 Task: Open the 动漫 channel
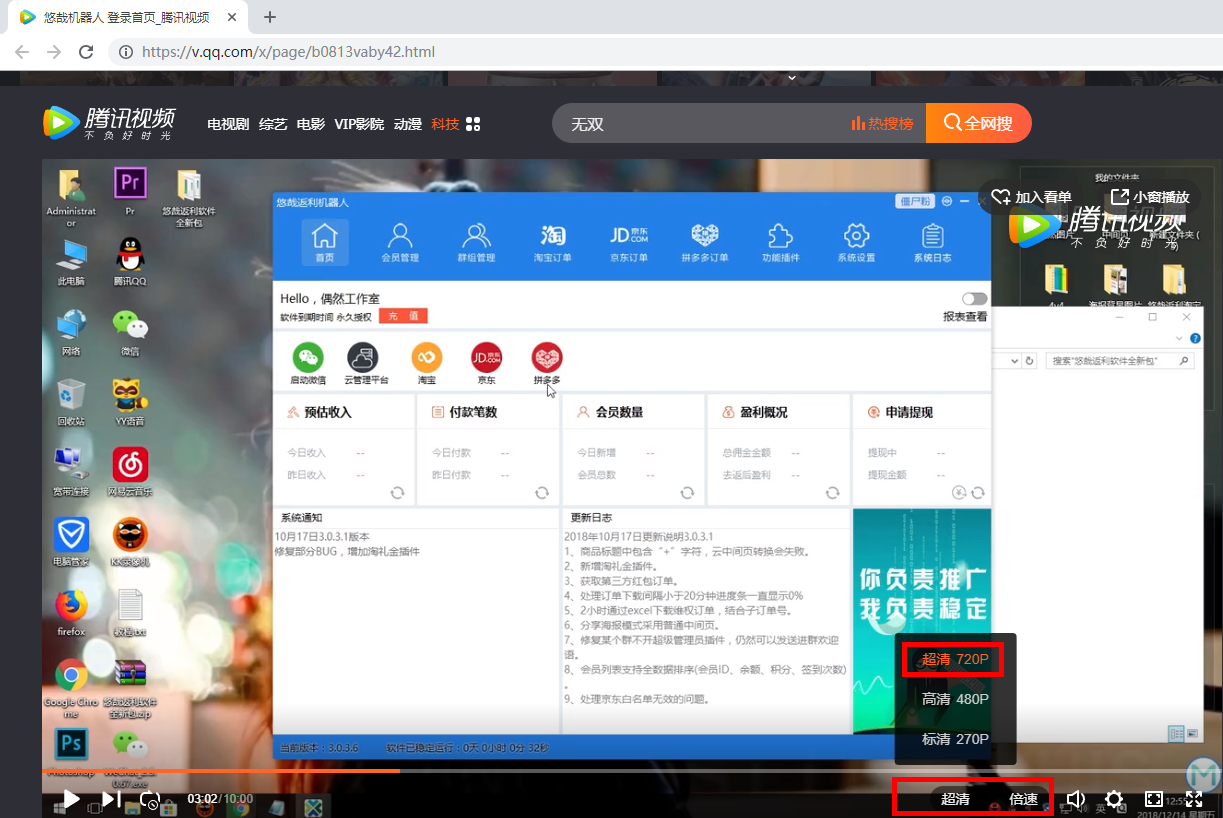pos(408,124)
